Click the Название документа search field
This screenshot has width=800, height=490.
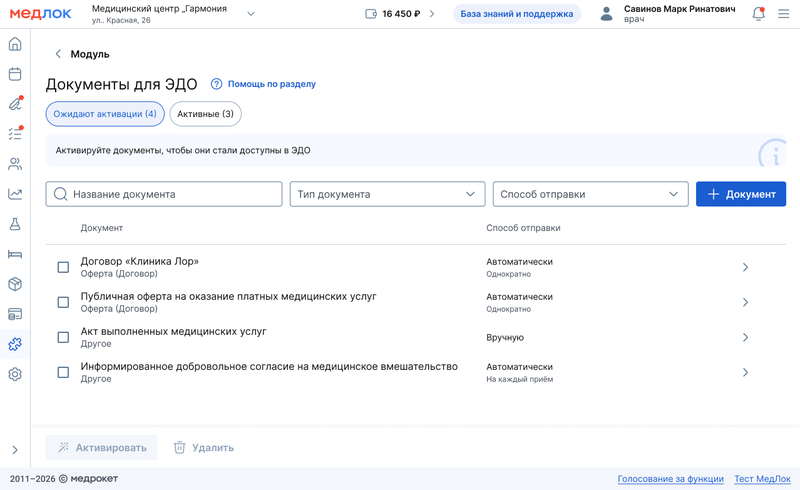pyautogui.click(x=164, y=194)
